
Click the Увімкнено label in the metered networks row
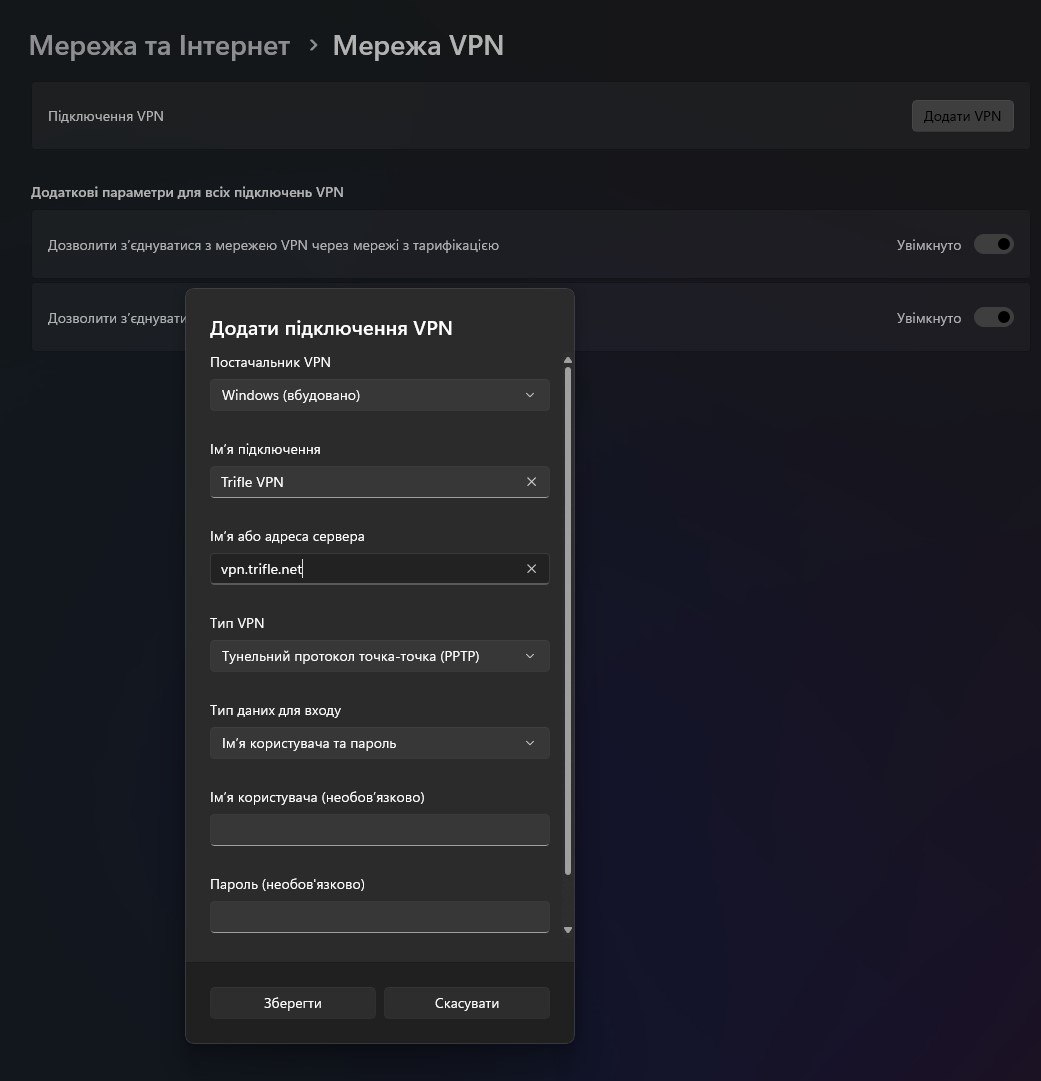pyautogui.click(x=929, y=245)
